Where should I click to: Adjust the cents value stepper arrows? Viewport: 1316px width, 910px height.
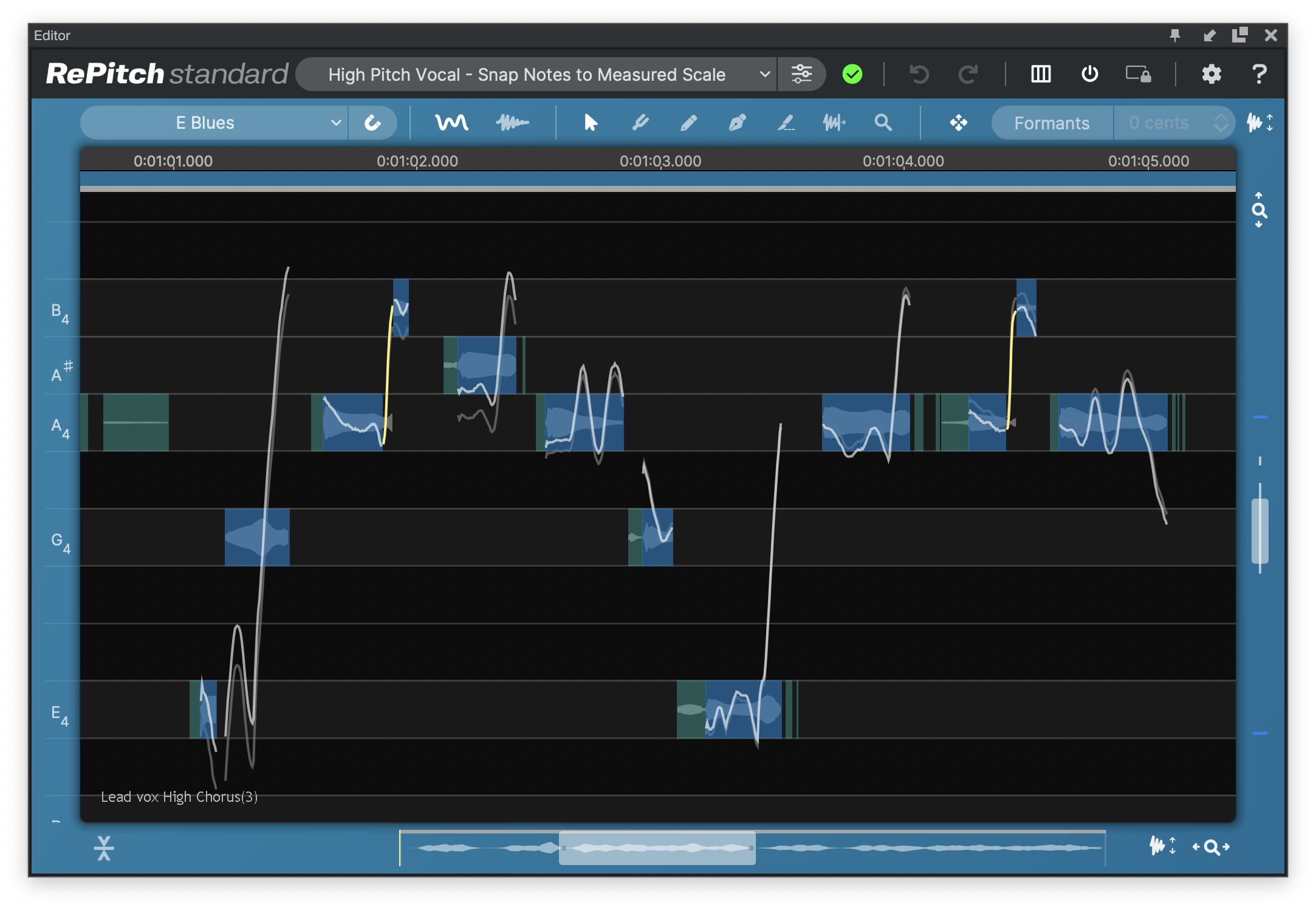click(x=1221, y=123)
